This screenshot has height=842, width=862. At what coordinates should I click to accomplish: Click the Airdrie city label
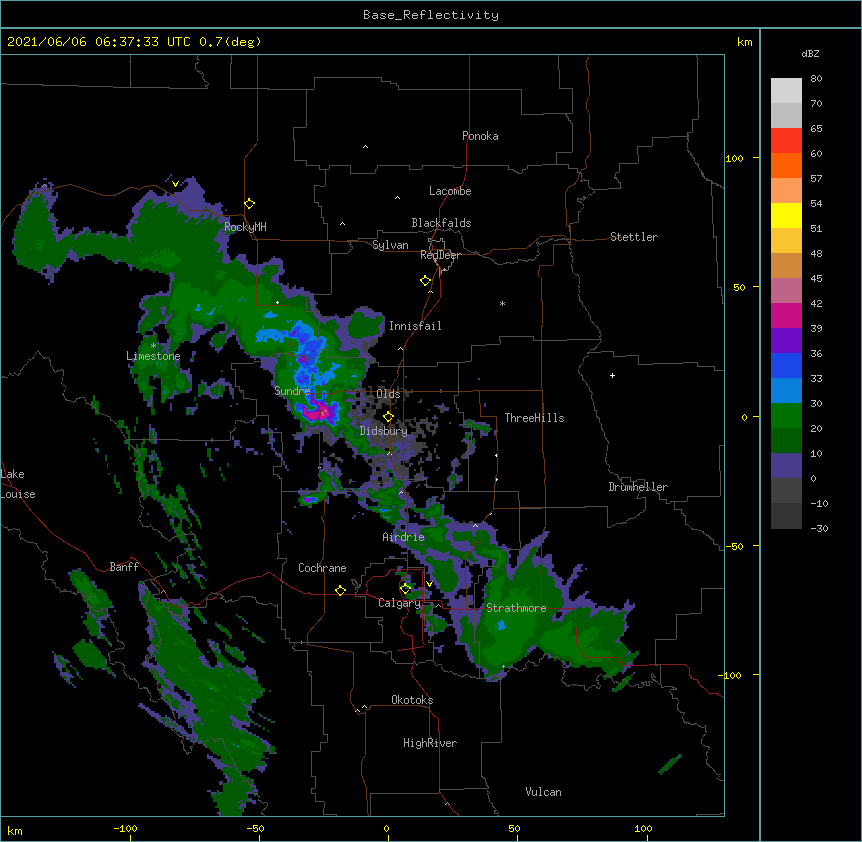[x=404, y=537]
